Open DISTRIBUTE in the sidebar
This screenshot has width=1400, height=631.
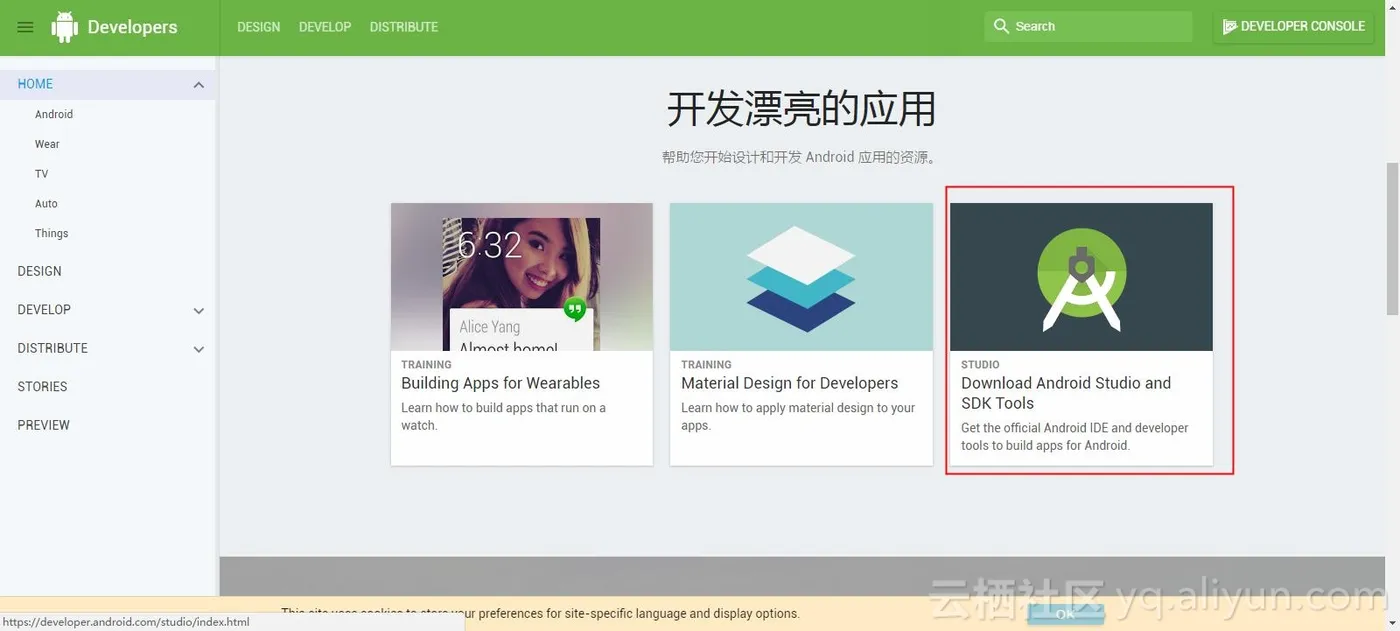coord(53,348)
